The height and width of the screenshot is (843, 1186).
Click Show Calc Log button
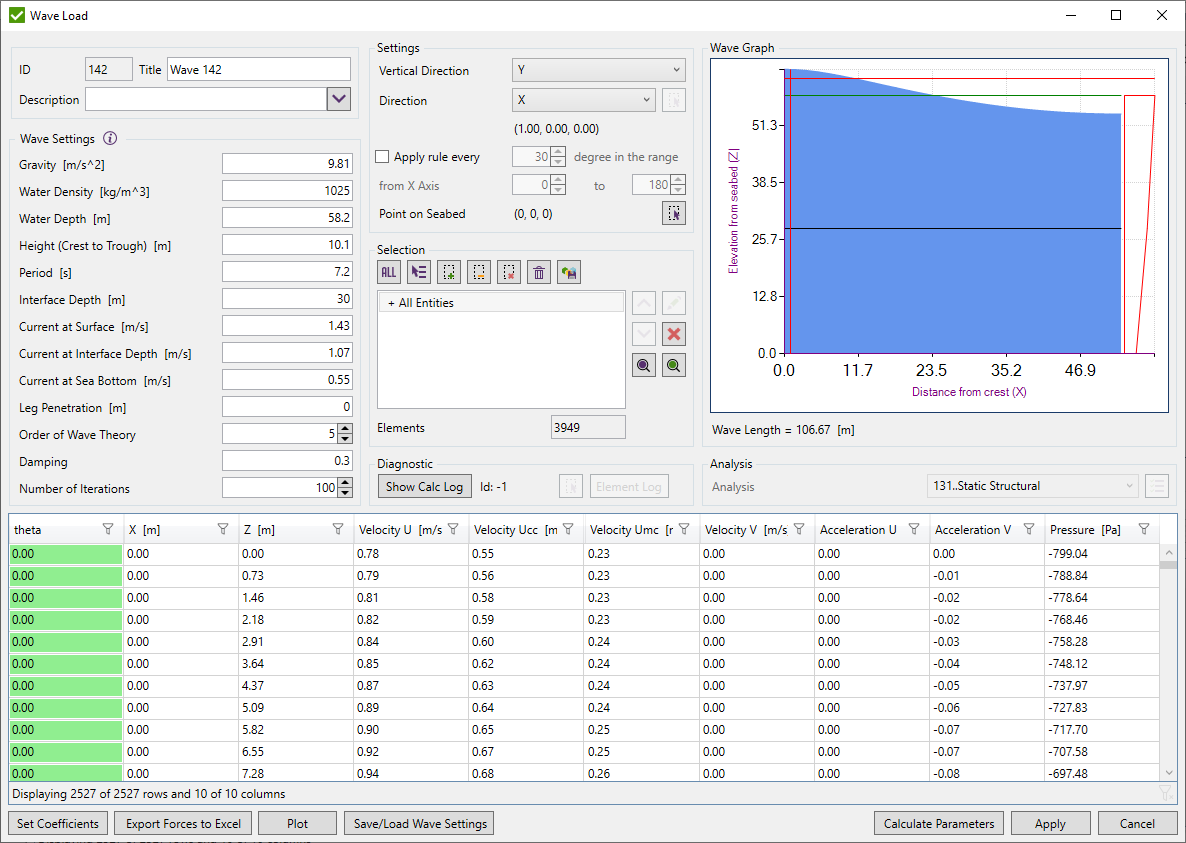[424, 486]
